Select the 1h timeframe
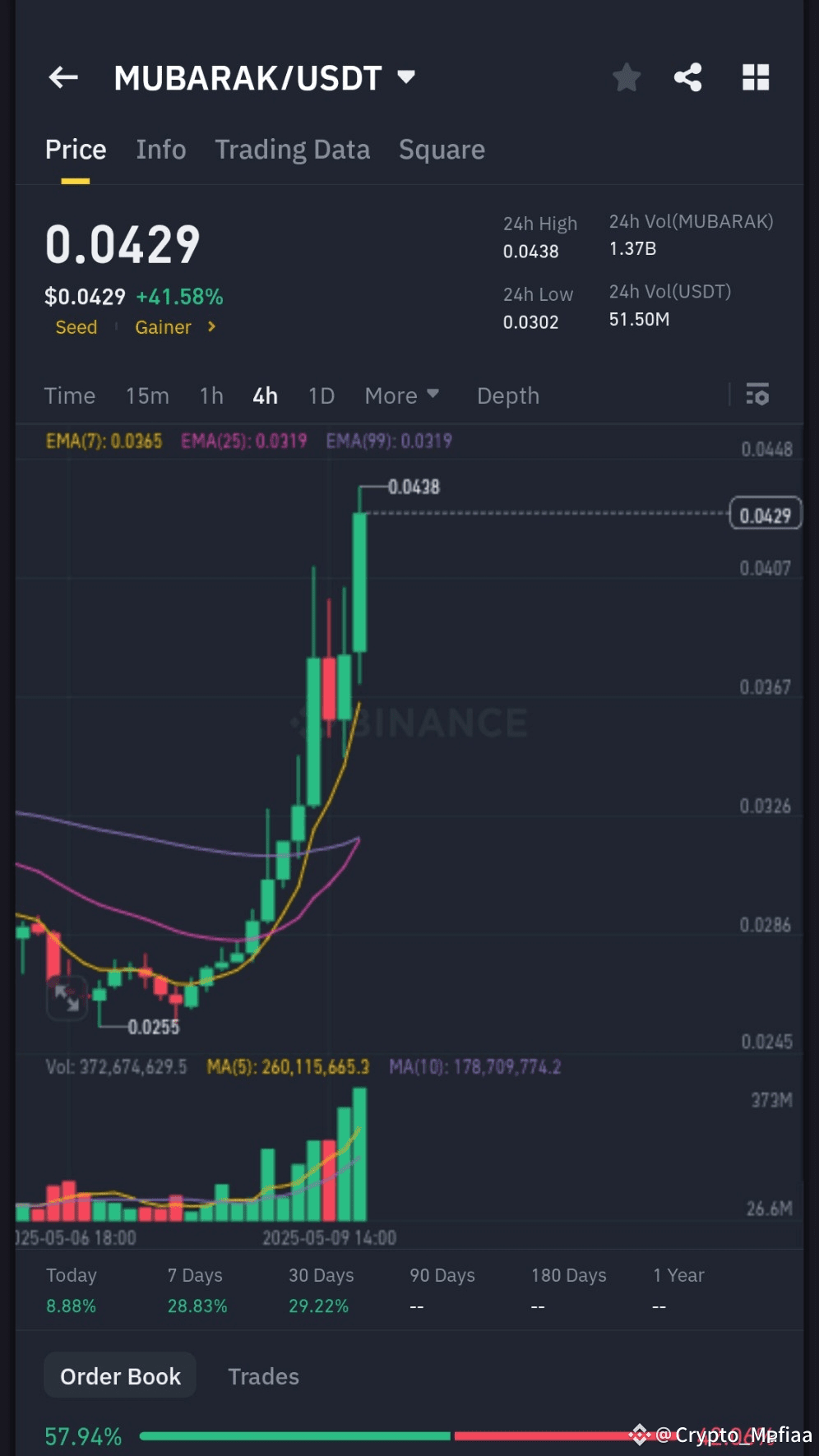This screenshot has height=1456, width=819. (x=211, y=396)
